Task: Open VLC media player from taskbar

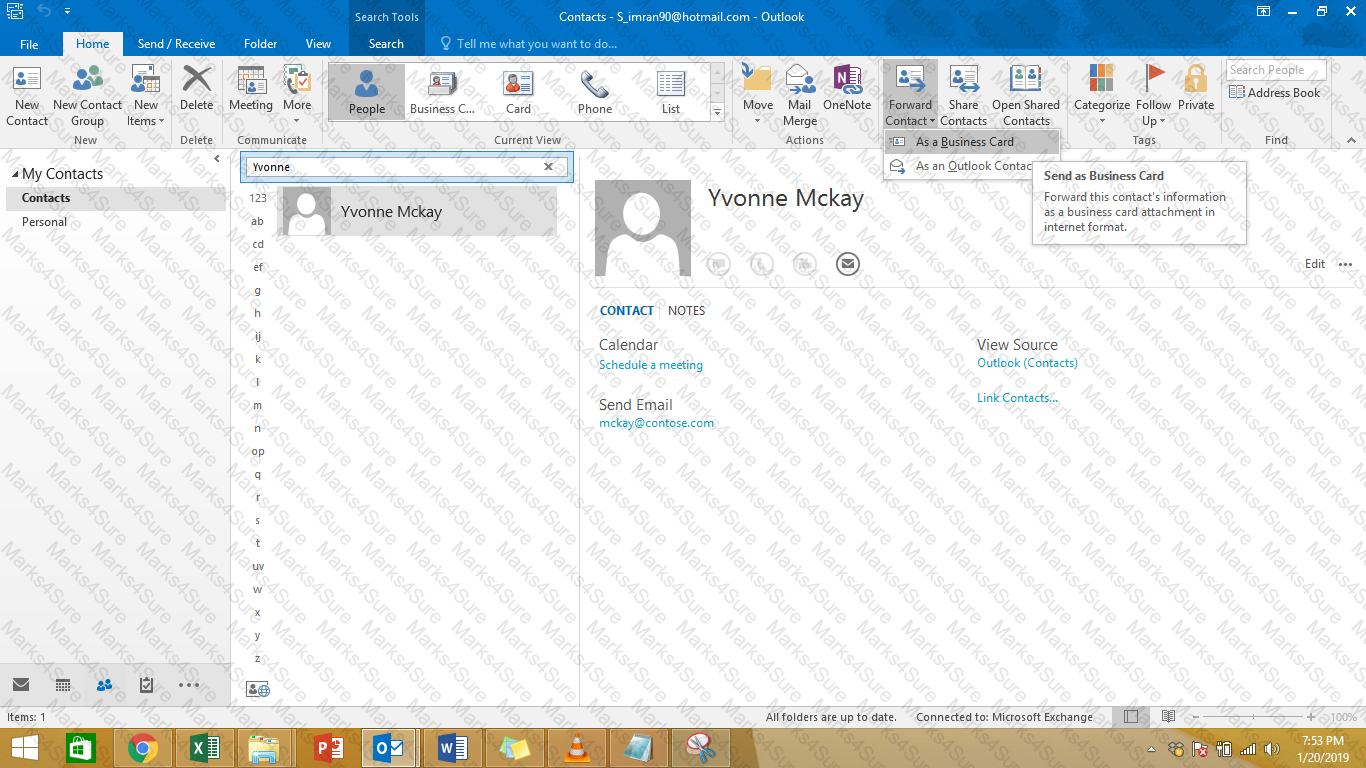Action: 576,748
